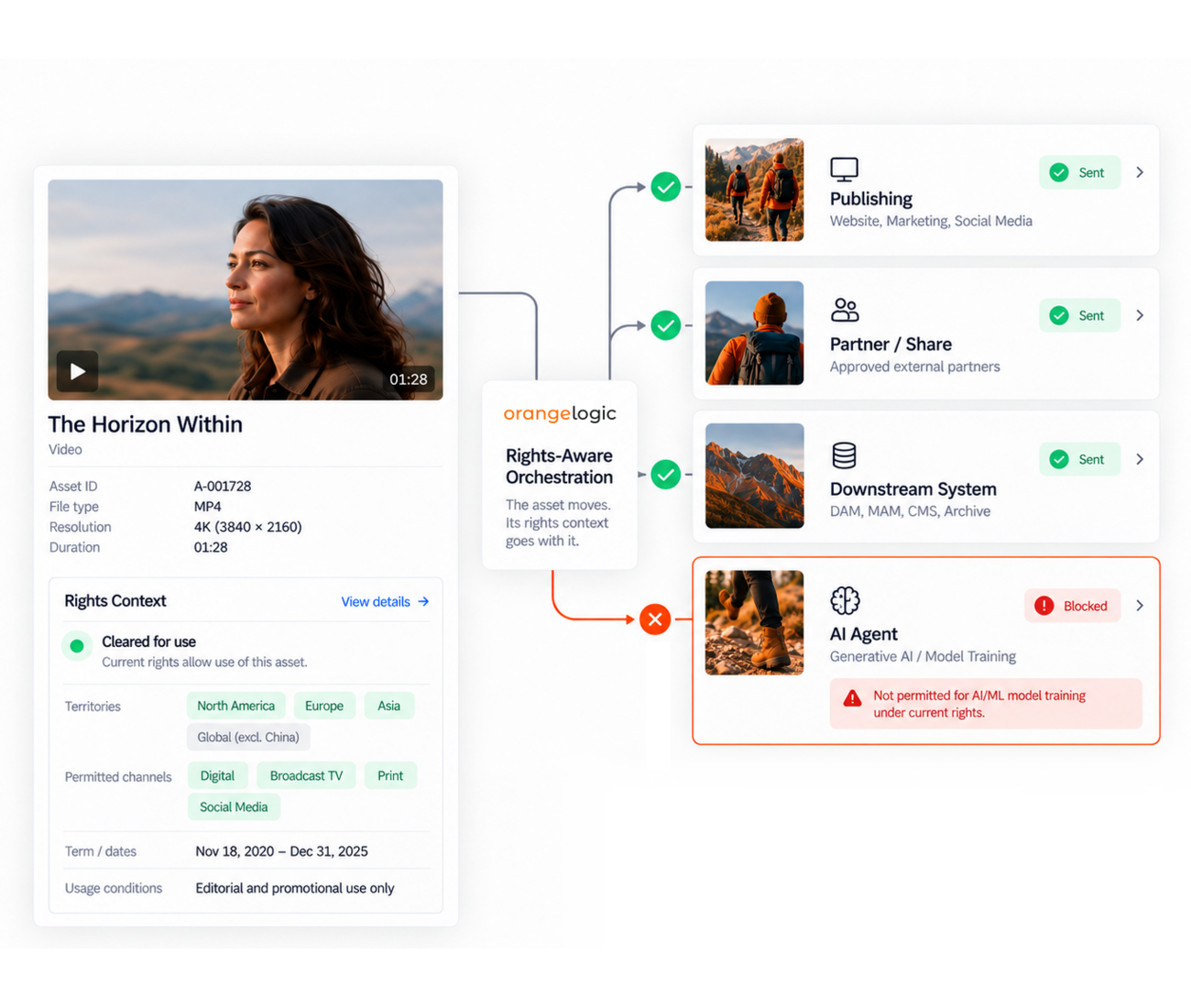The width and height of the screenshot is (1191, 1008).
Task: Select the Print channel tag
Action: 390,775
